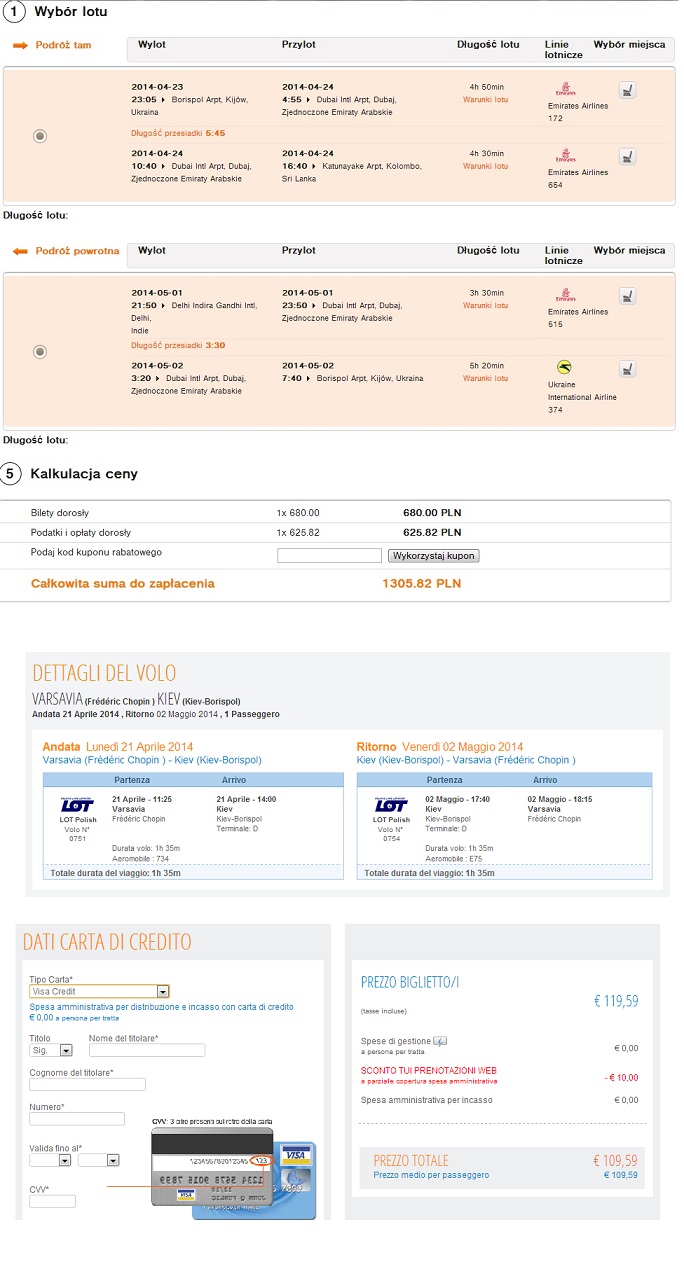Open the Tipo Carta dropdown

pyautogui.click(x=99, y=991)
